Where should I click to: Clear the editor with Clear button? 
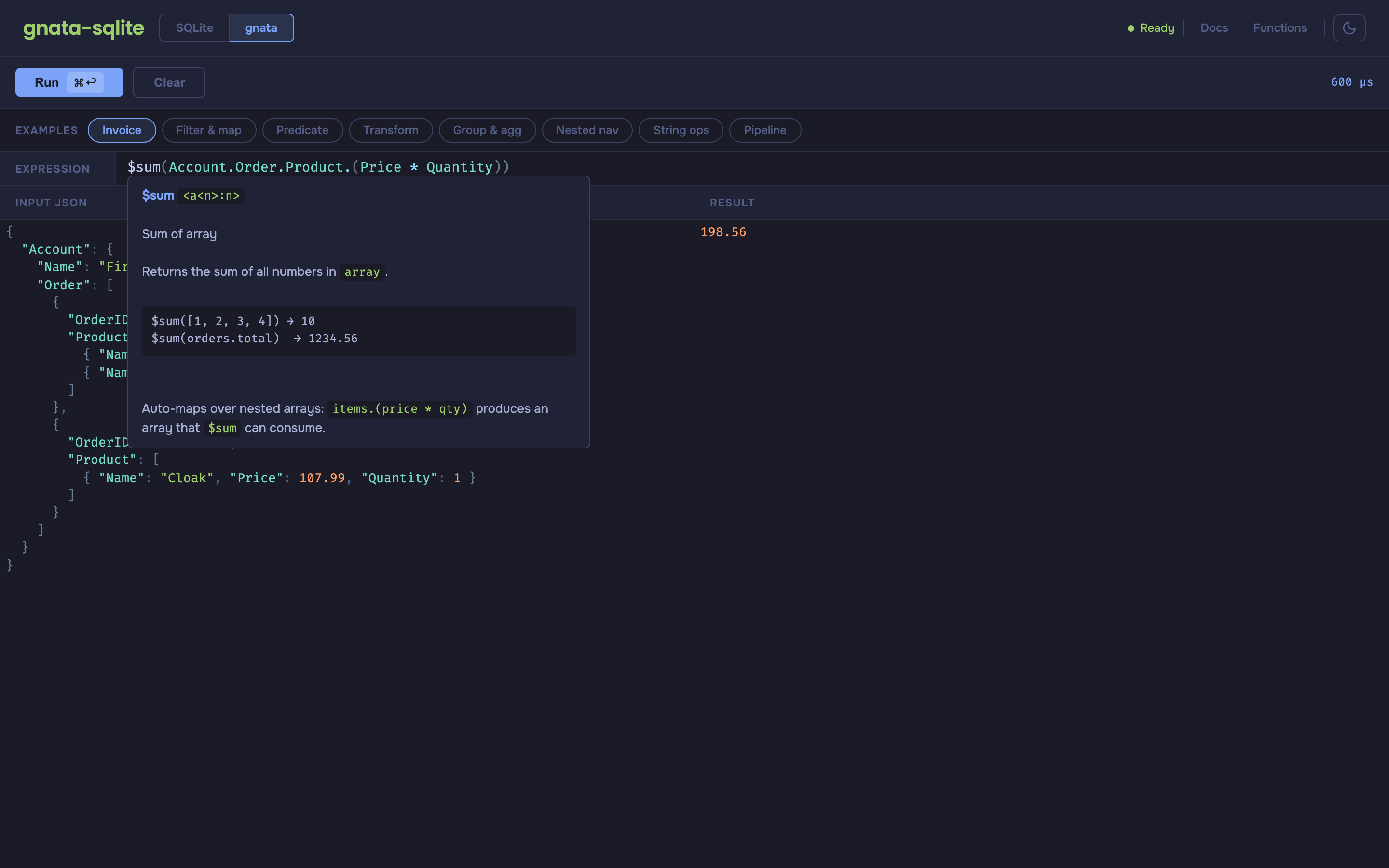click(169, 82)
